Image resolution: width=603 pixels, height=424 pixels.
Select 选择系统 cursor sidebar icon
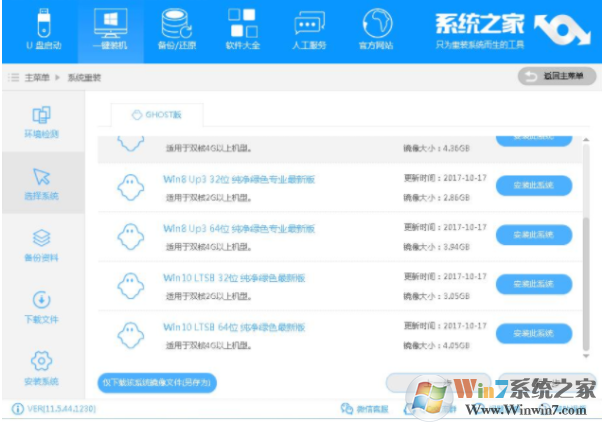[42, 176]
